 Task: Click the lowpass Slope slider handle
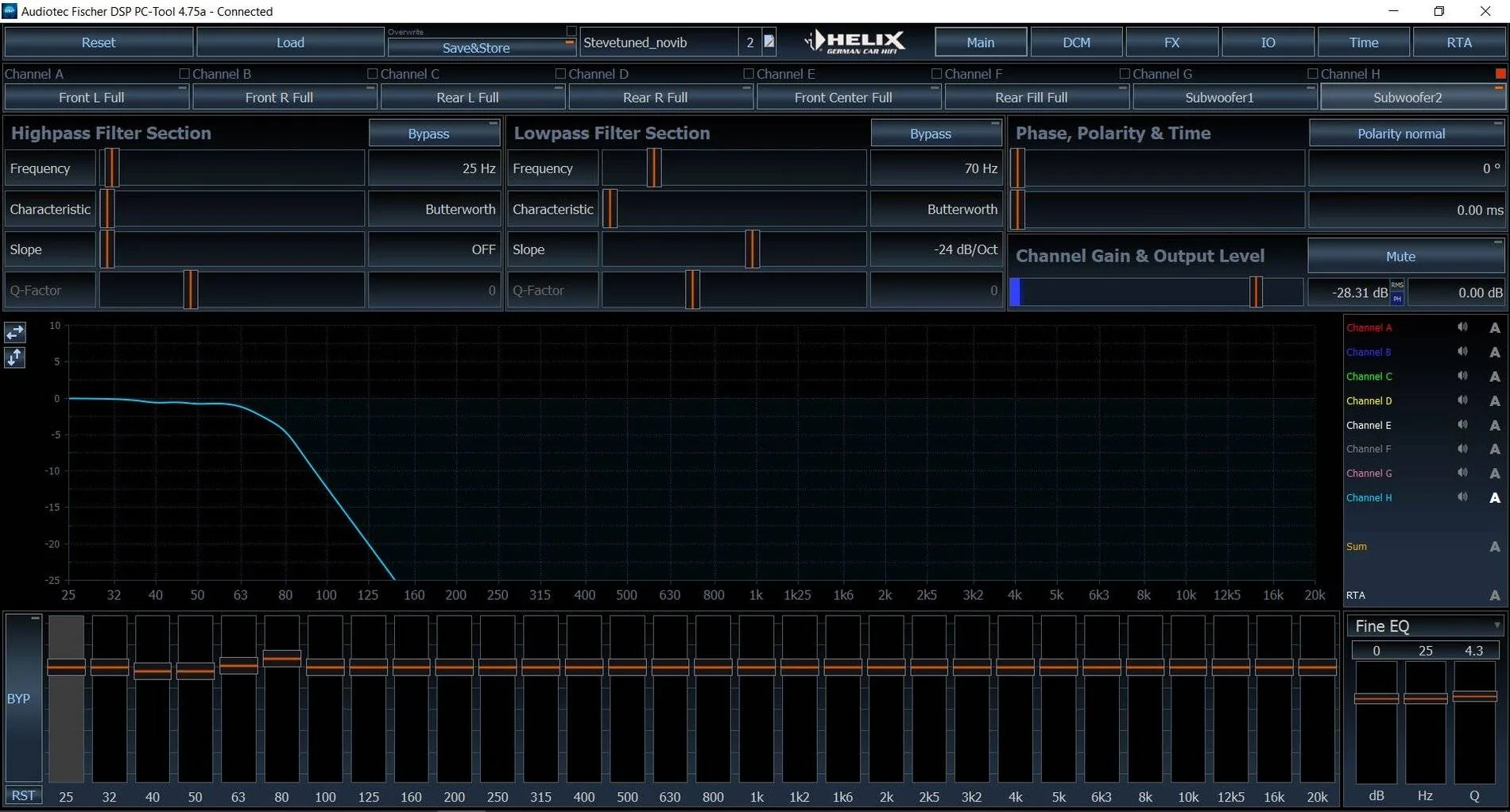(x=752, y=249)
